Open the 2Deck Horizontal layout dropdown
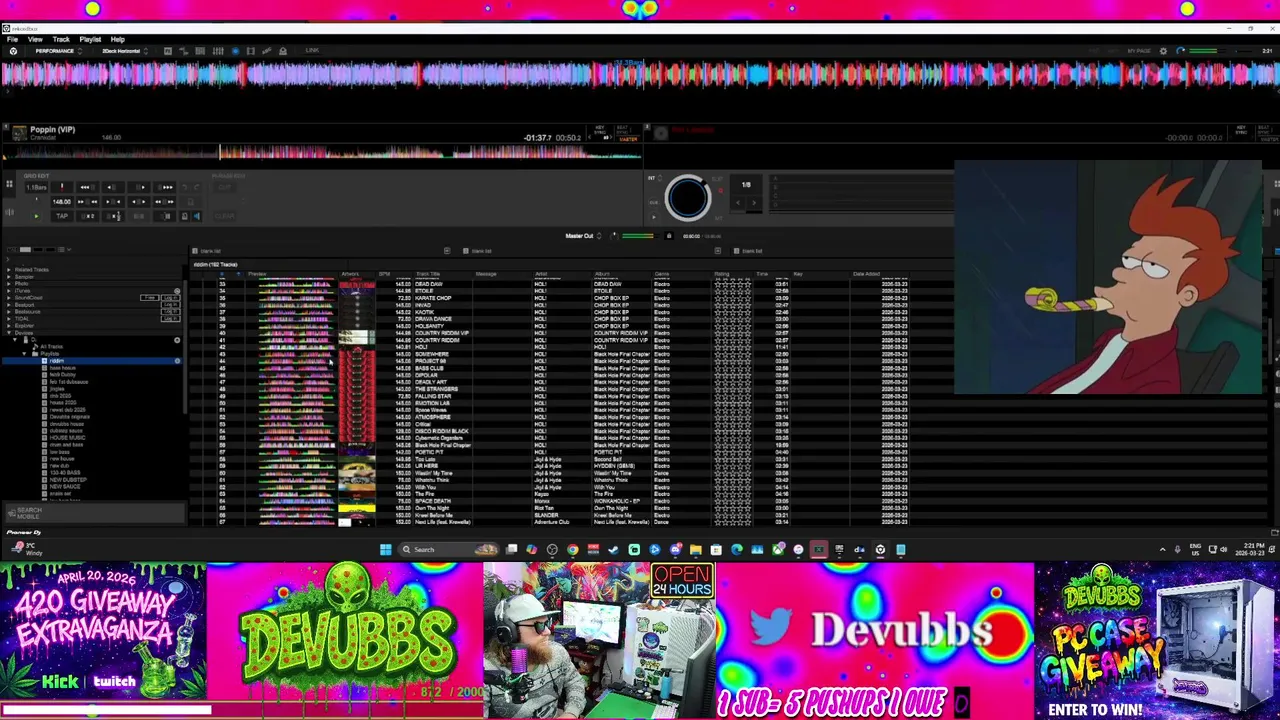The width and height of the screenshot is (1280, 720). coord(125,51)
